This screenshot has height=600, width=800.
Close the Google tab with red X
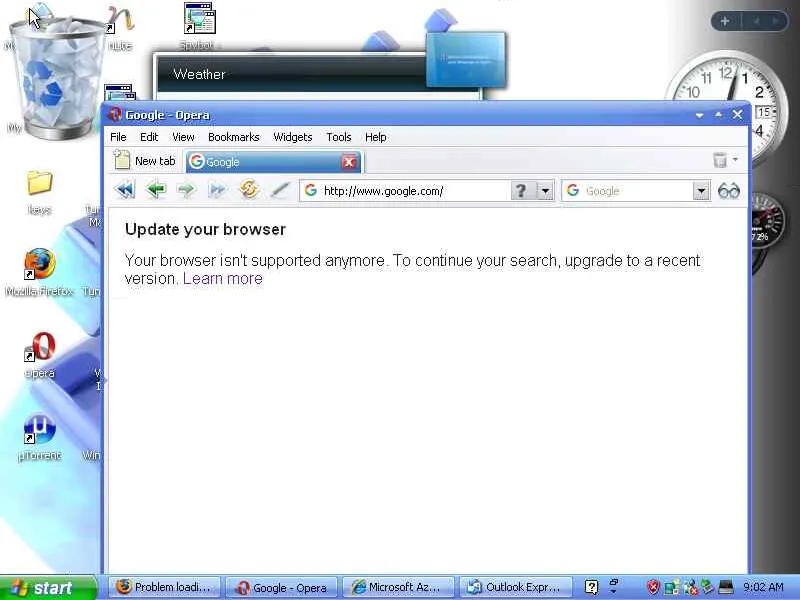click(x=349, y=162)
